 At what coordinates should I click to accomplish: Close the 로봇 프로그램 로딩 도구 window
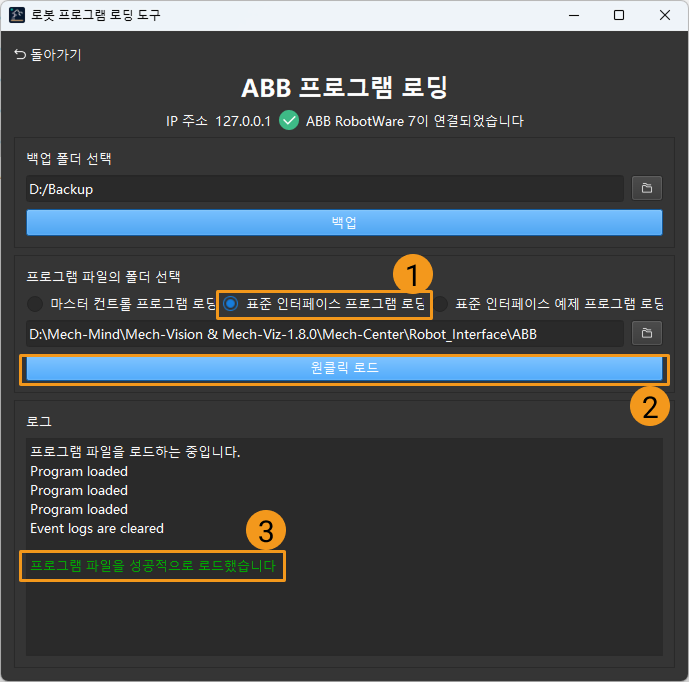click(x=665, y=15)
